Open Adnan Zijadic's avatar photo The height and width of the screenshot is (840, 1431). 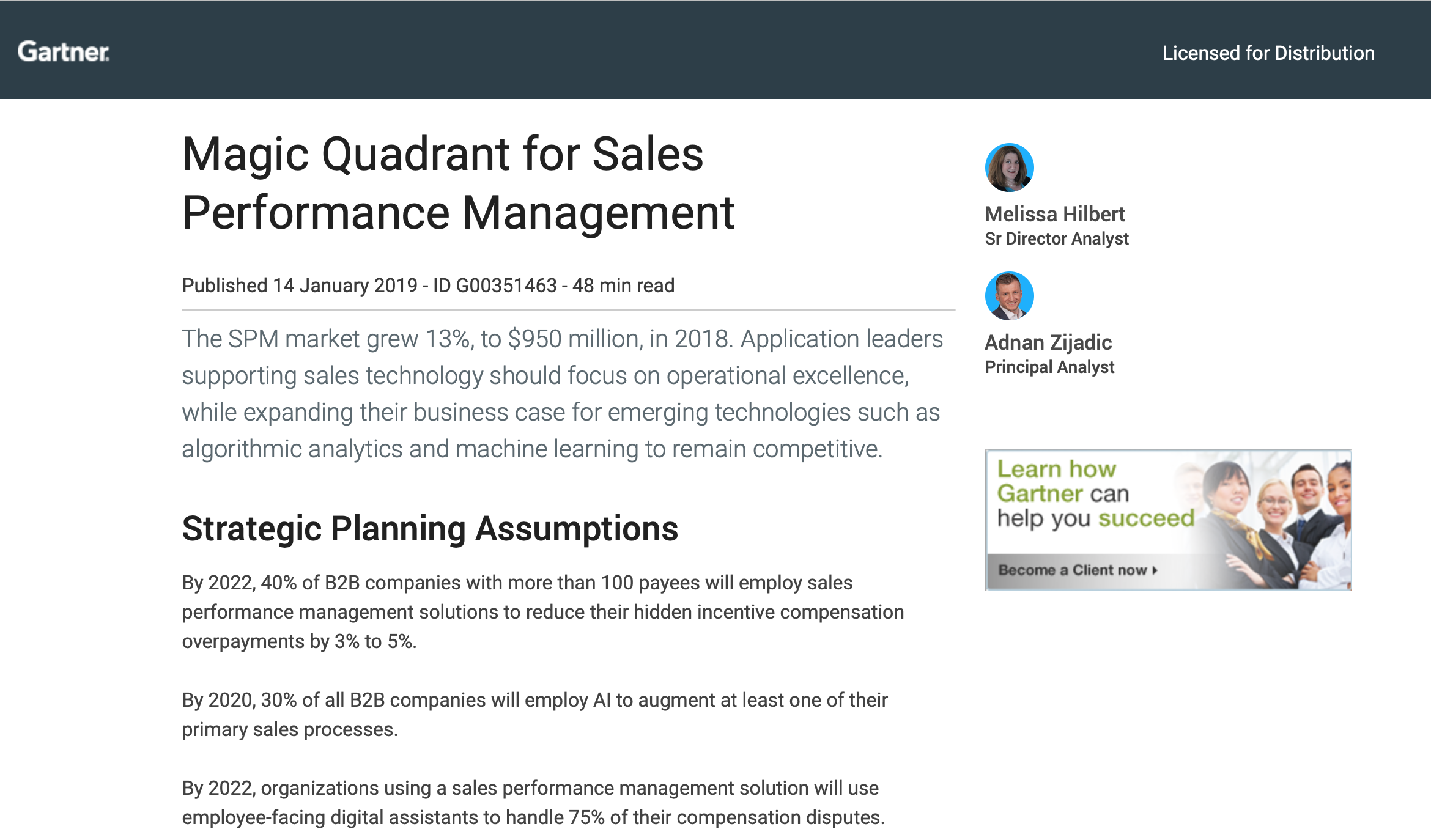click(x=1009, y=296)
